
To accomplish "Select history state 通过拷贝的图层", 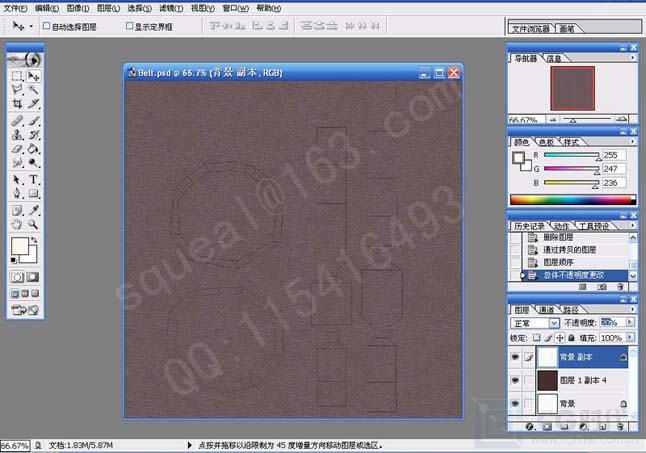I will click(569, 250).
